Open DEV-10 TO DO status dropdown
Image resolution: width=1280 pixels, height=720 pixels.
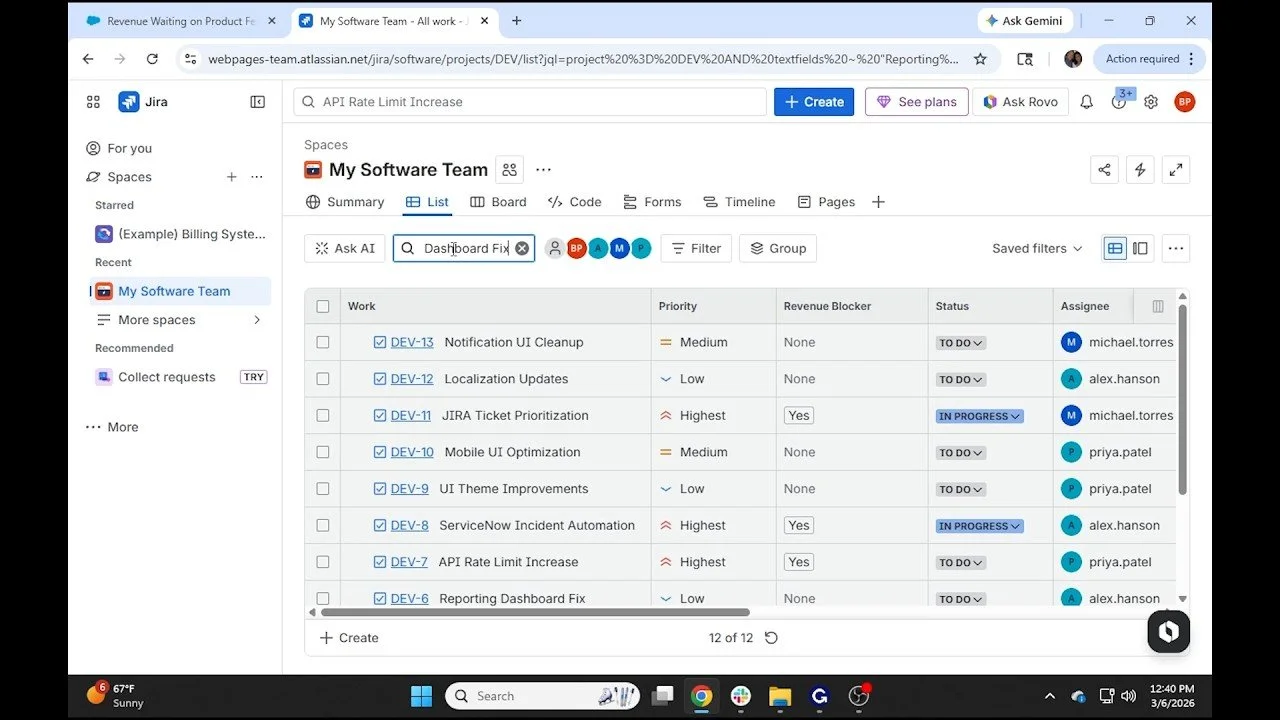[x=961, y=453]
